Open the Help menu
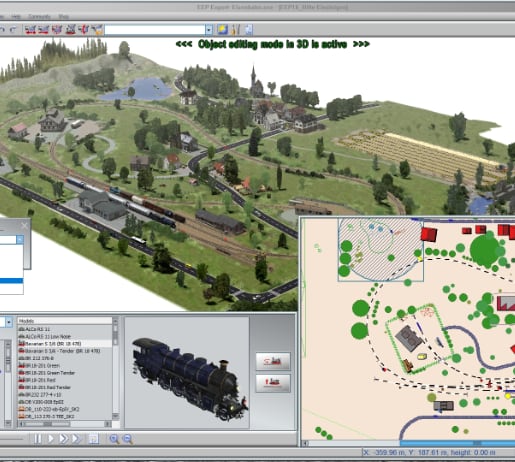The width and height of the screenshot is (515, 462). pyautogui.click(x=16, y=16)
